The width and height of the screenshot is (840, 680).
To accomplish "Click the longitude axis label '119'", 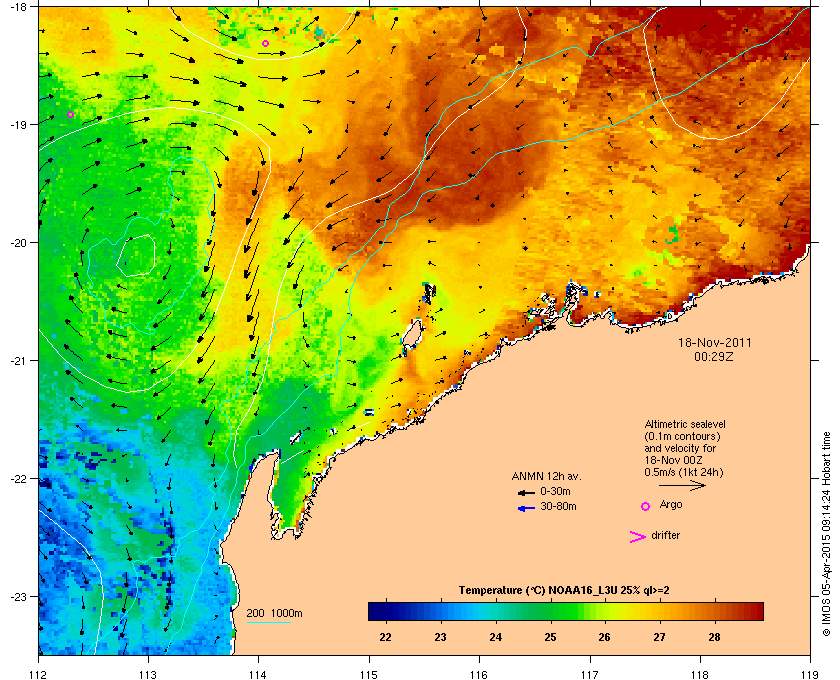I will (810, 674).
